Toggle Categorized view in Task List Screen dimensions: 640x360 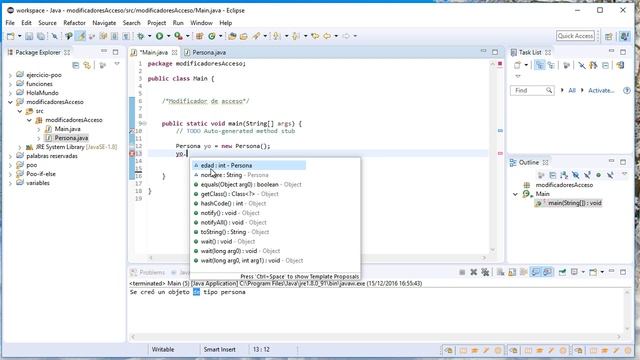click(x=540, y=65)
